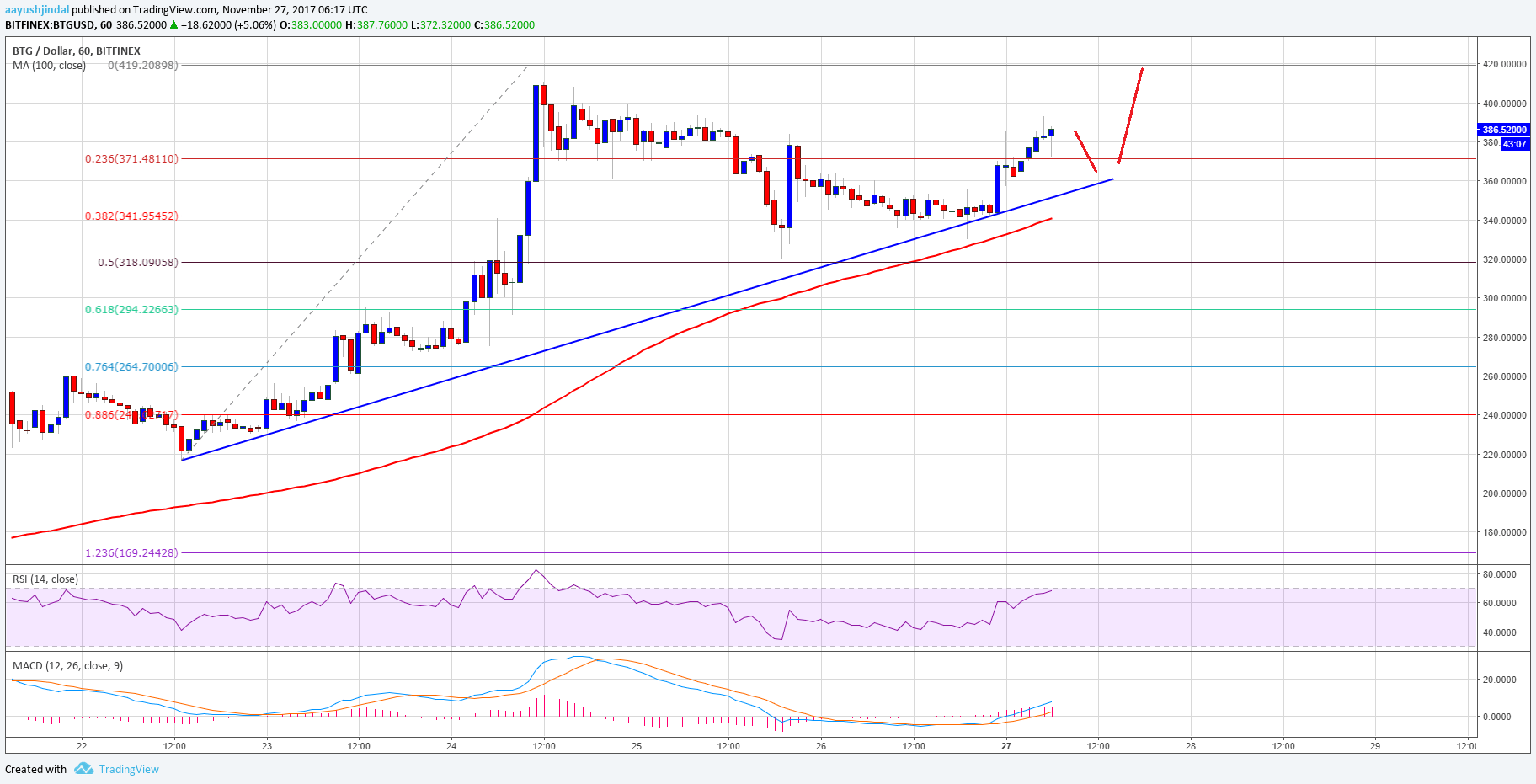Image resolution: width=1536 pixels, height=784 pixels.
Task: Select the long red upward projection arrow
Action: click(1130, 115)
